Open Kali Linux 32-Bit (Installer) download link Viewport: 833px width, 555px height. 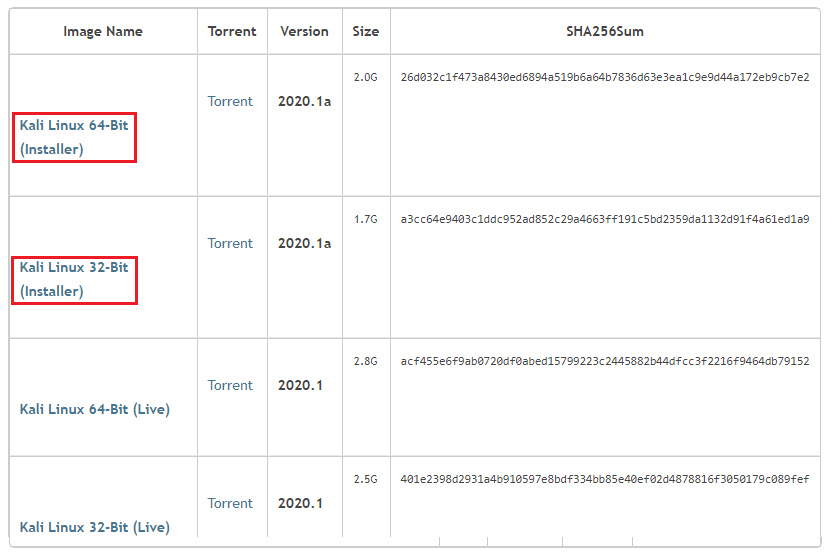point(74,279)
